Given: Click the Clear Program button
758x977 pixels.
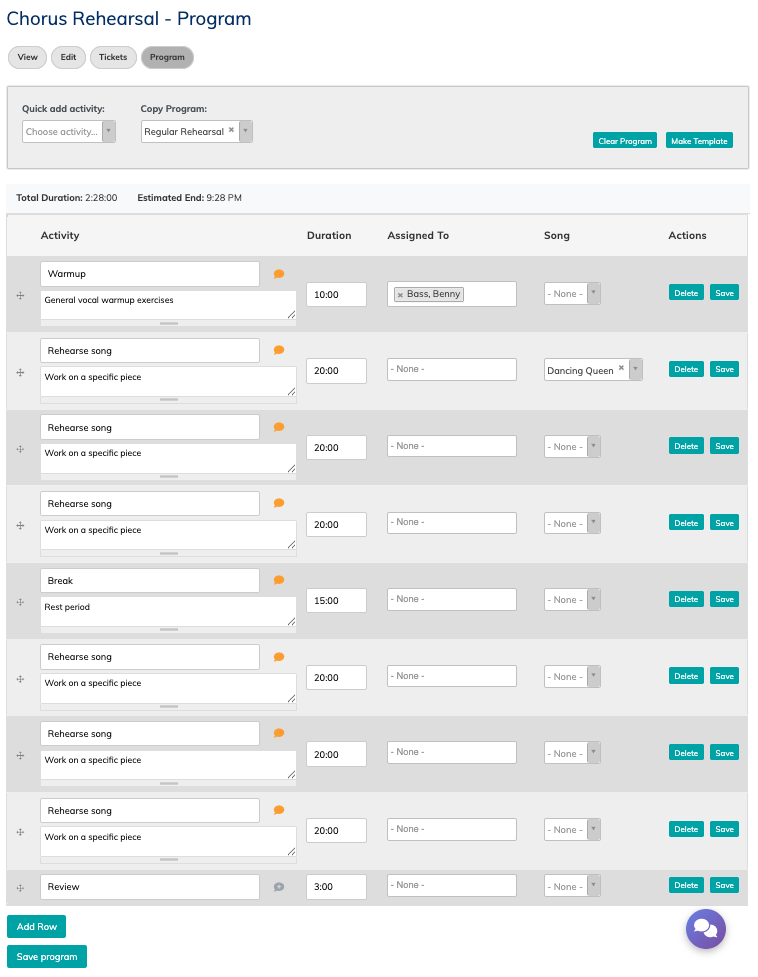Looking at the screenshot, I should click(x=625, y=141).
